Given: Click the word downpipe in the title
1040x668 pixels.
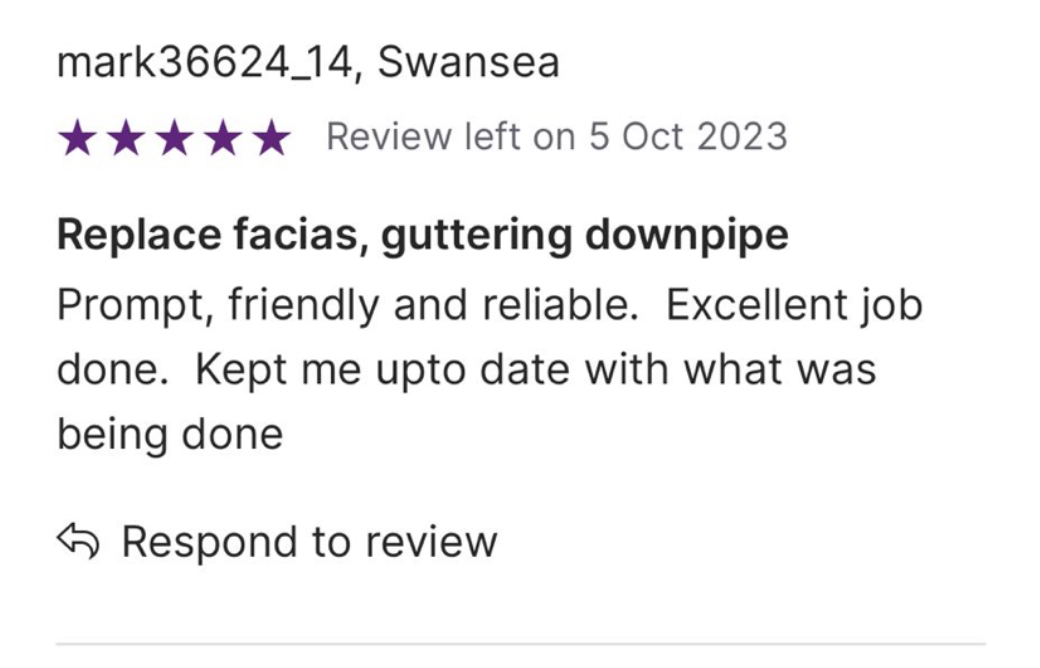Looking at the screenshot, I should coord(686,235).
